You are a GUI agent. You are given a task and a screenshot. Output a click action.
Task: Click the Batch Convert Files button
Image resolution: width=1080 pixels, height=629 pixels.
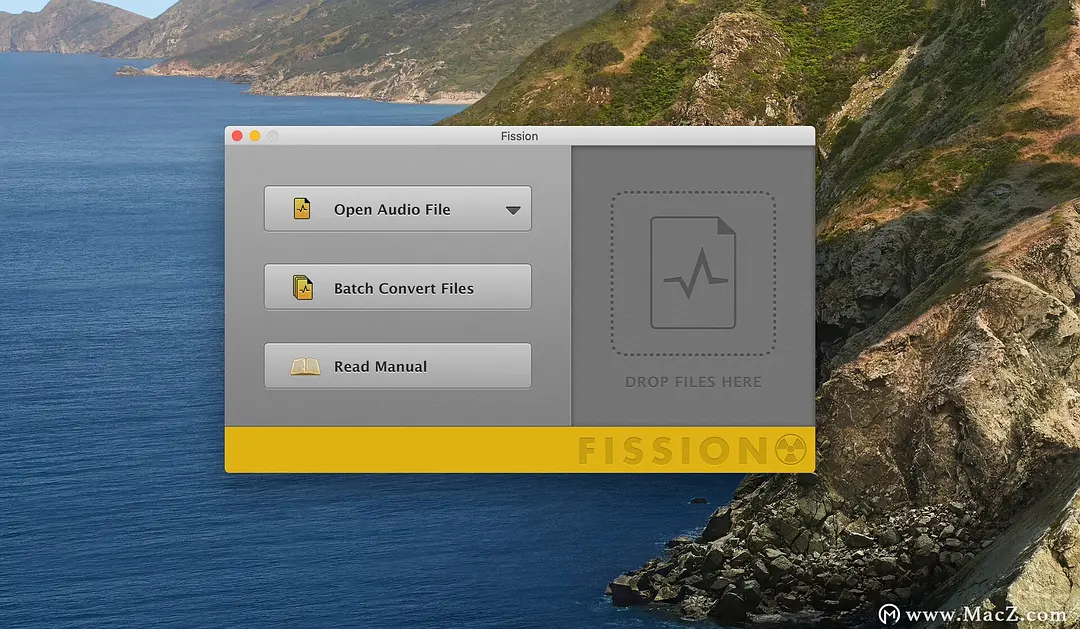tap(397, 287)
